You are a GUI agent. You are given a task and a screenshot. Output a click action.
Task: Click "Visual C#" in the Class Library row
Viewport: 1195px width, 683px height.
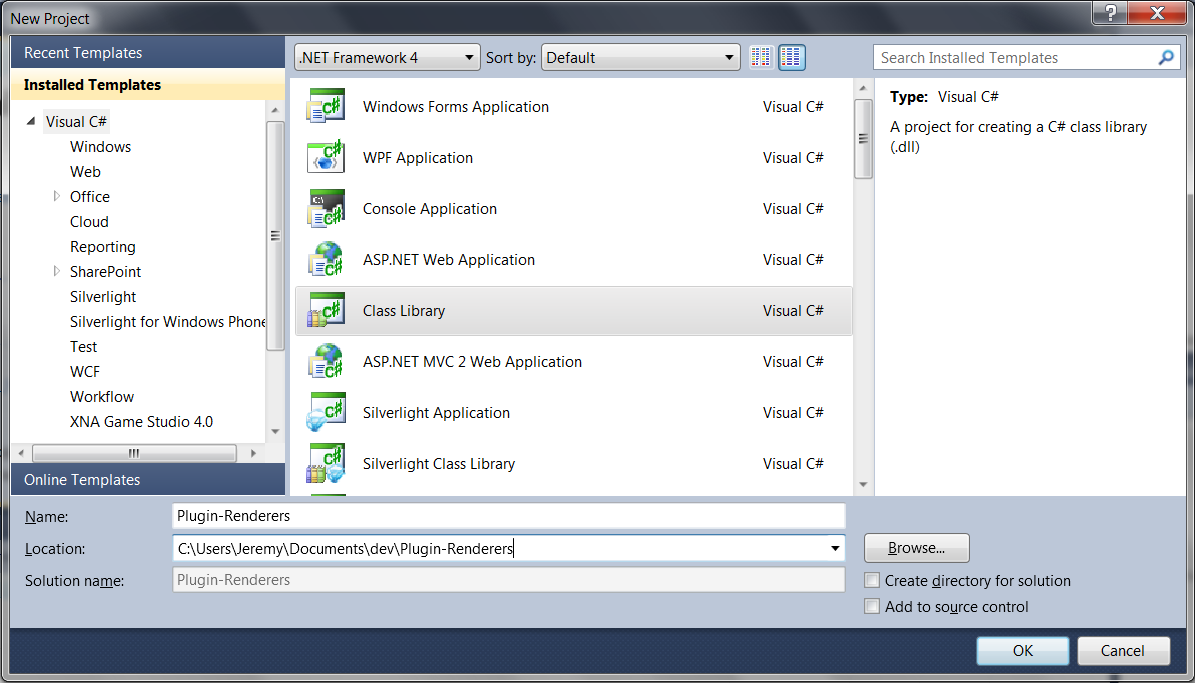(793, 311)
